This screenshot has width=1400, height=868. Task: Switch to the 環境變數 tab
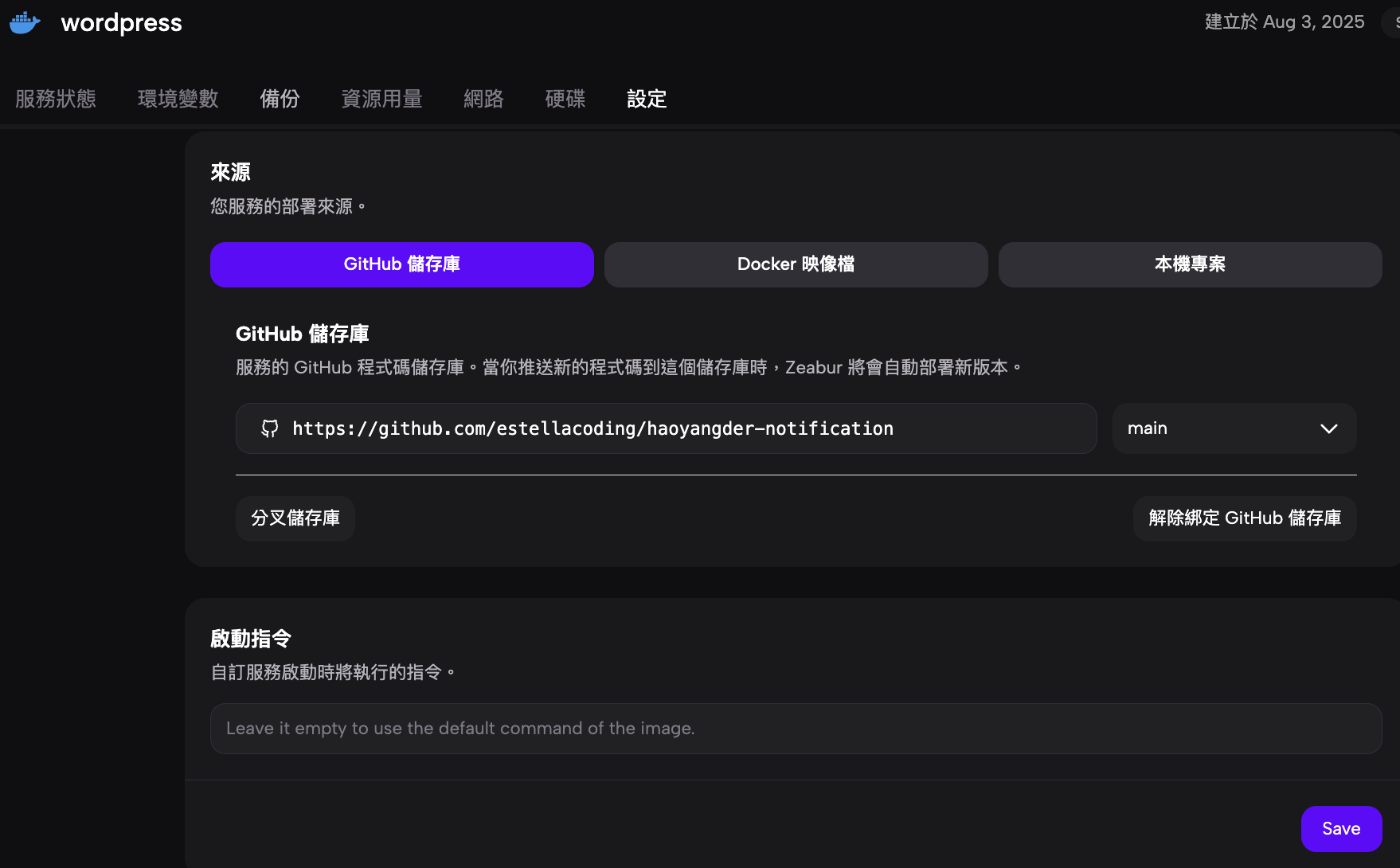point(178,99)
